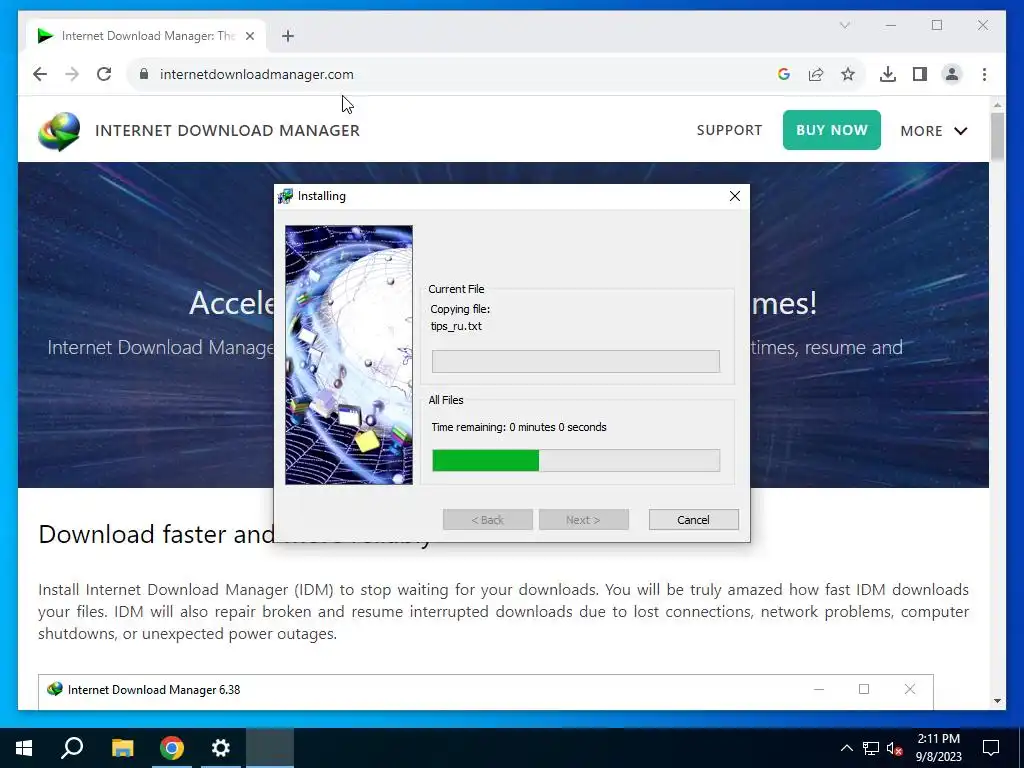Click the muted volume tray icon
Image resolution: width=1024 pixels, height=768 pixels.
coord(895,748)
